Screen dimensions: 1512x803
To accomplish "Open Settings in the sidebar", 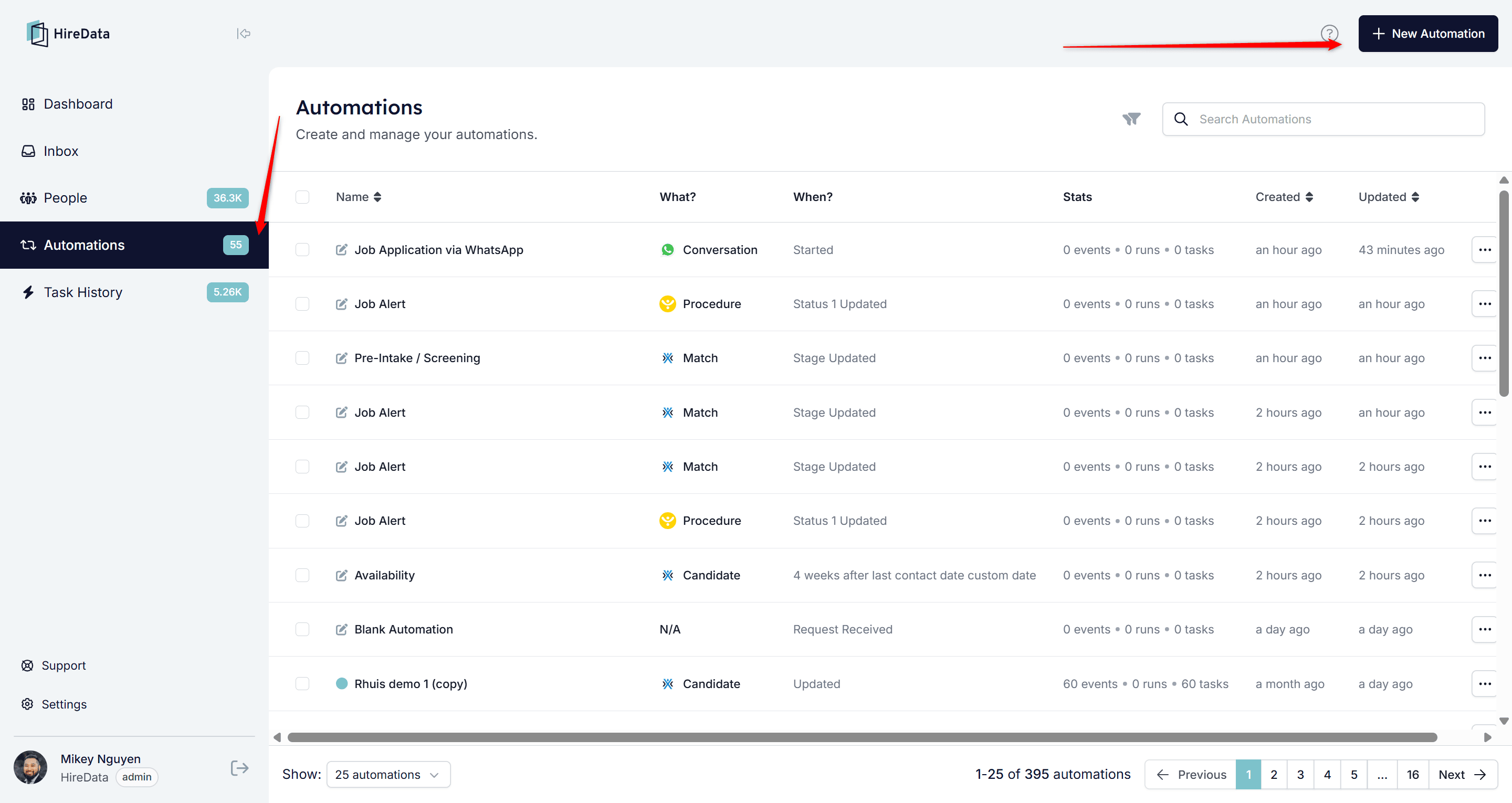I will click(x=54, y=704).
